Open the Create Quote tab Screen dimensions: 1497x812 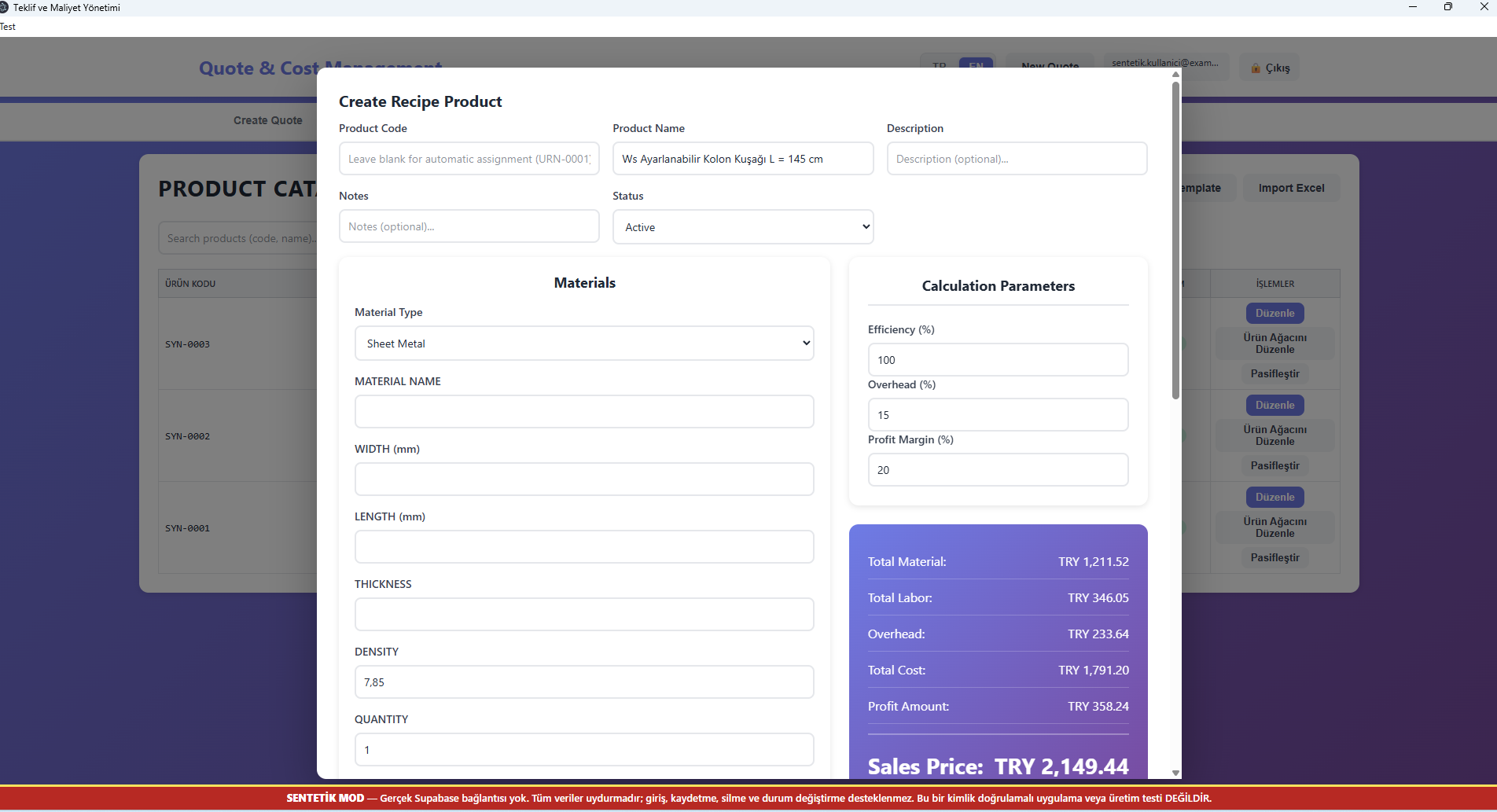[x=267, y=120]
